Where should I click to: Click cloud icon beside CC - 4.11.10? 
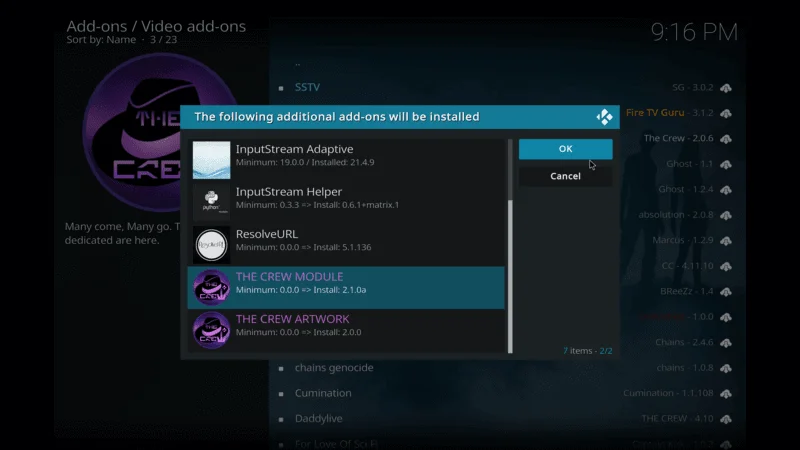[x=726, y=266]
